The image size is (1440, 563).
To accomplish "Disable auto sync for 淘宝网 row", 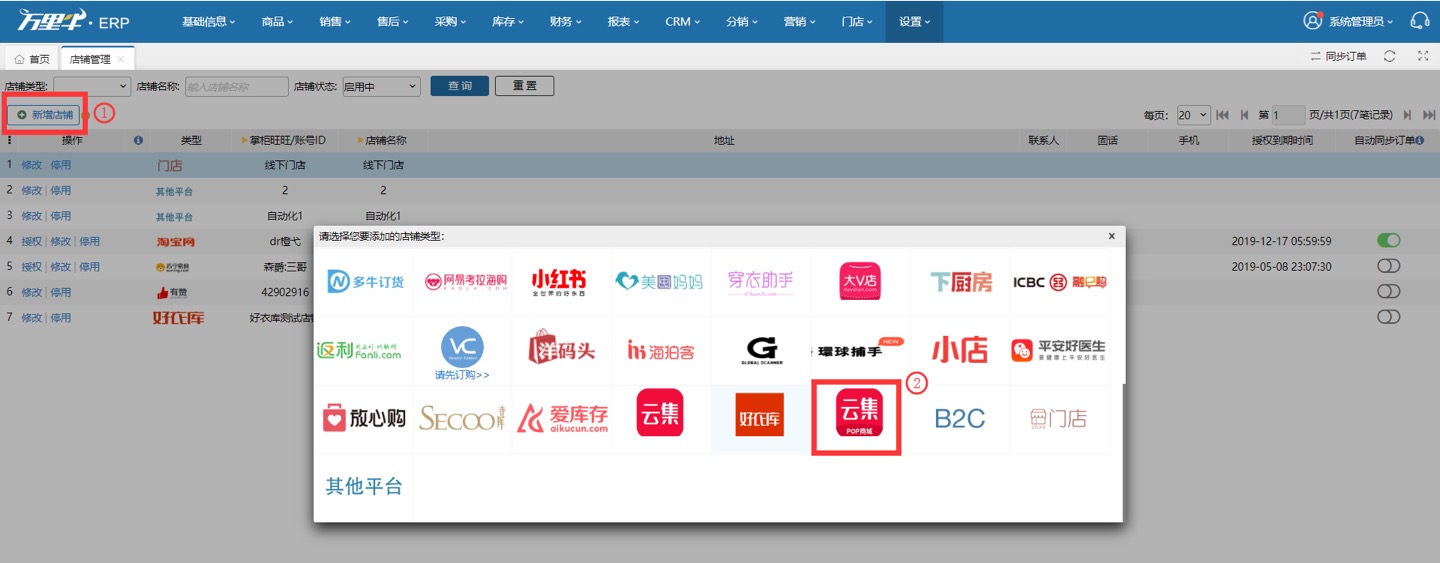I will coord(1389,240).
